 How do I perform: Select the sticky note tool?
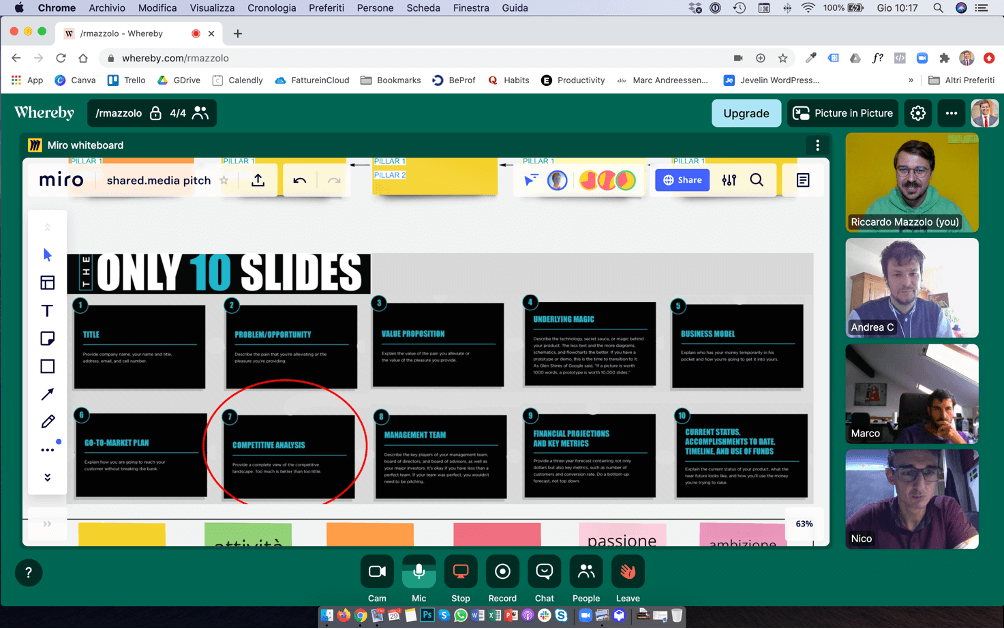point(47,339)
